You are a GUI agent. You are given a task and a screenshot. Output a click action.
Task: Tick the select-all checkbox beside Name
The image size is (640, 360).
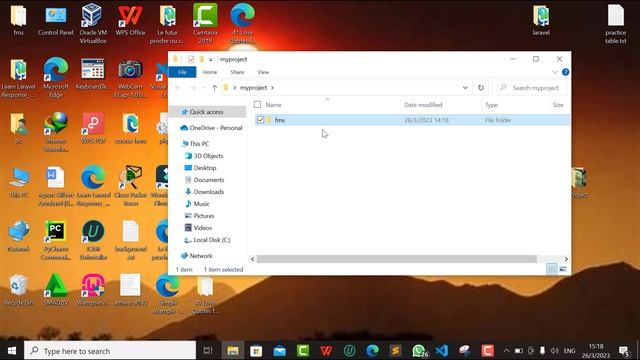[257, 104]
